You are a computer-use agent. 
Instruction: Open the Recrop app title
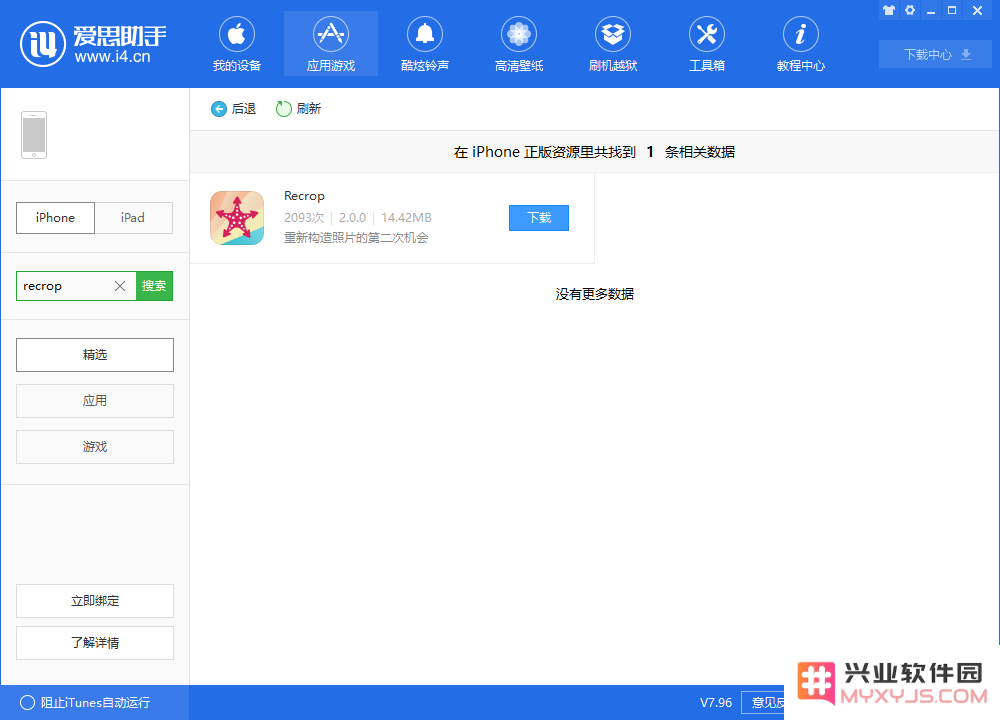[304, 196]
